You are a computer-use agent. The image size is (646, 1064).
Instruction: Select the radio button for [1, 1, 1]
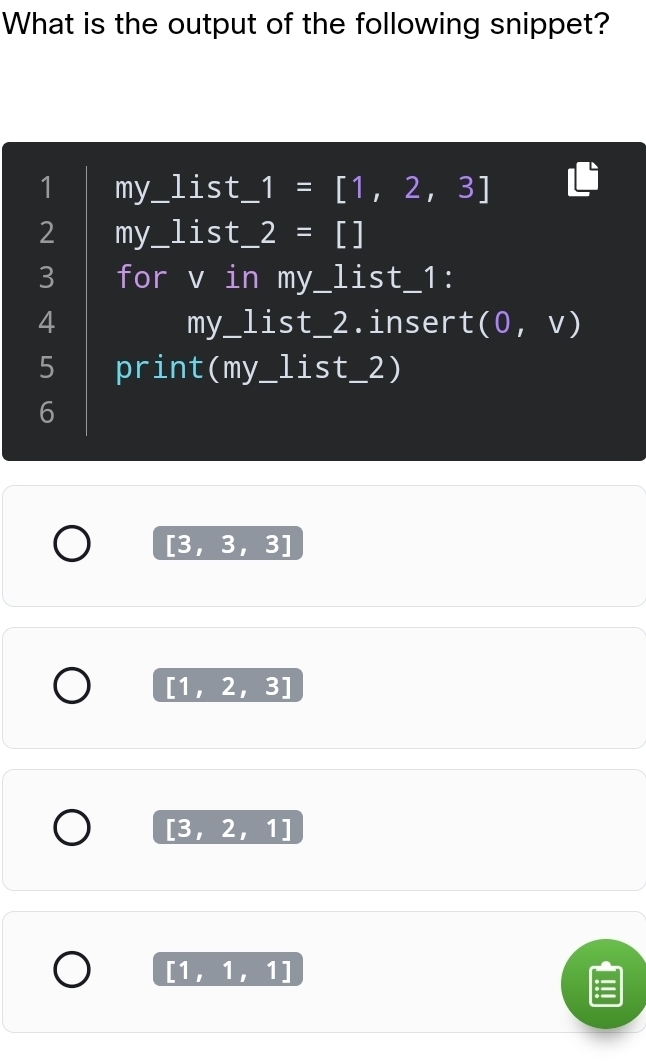coord(71,969)
